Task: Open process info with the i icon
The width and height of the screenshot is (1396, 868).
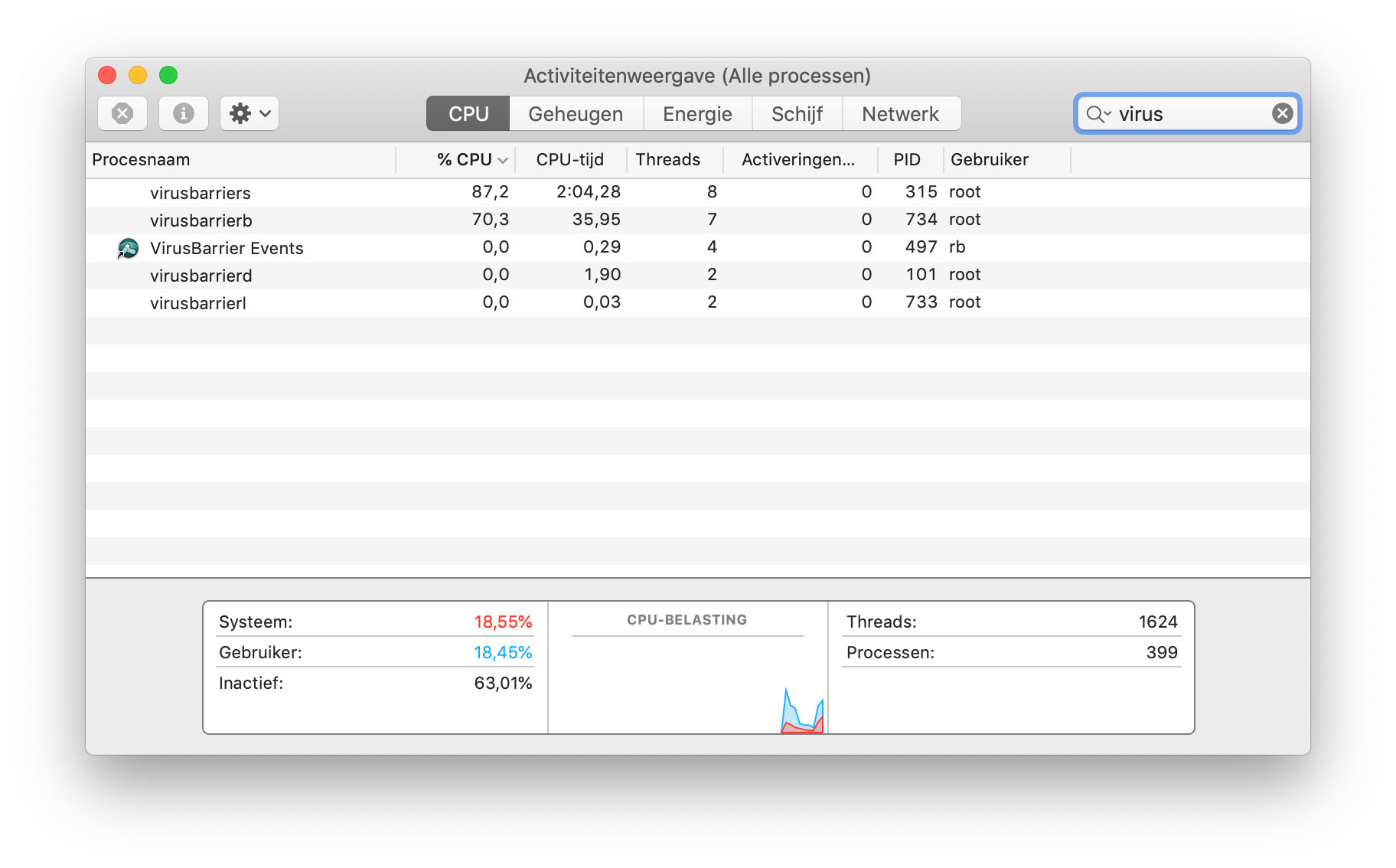Action: [183, 113]
